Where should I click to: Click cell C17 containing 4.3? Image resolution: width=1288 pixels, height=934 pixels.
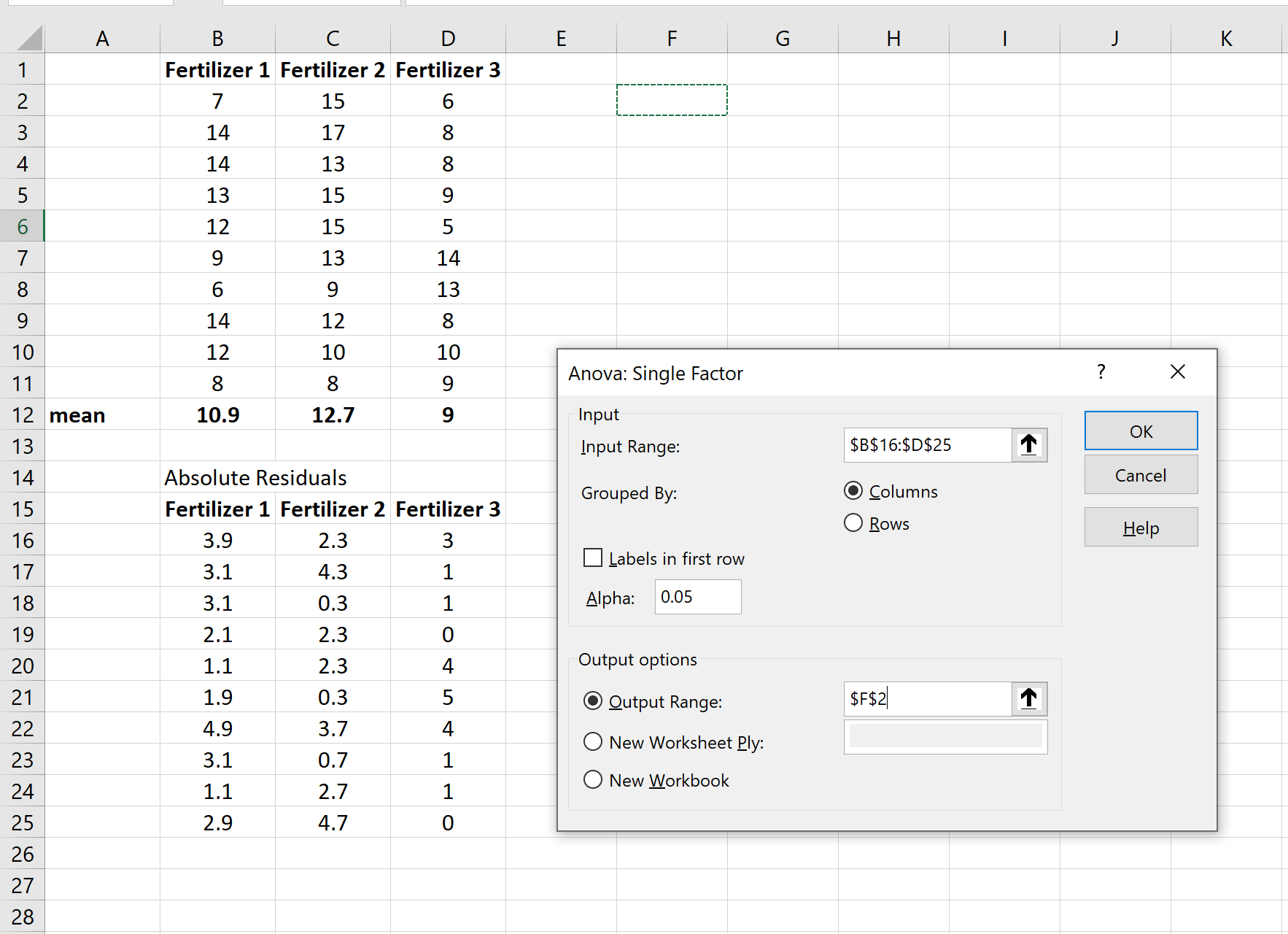333,571
